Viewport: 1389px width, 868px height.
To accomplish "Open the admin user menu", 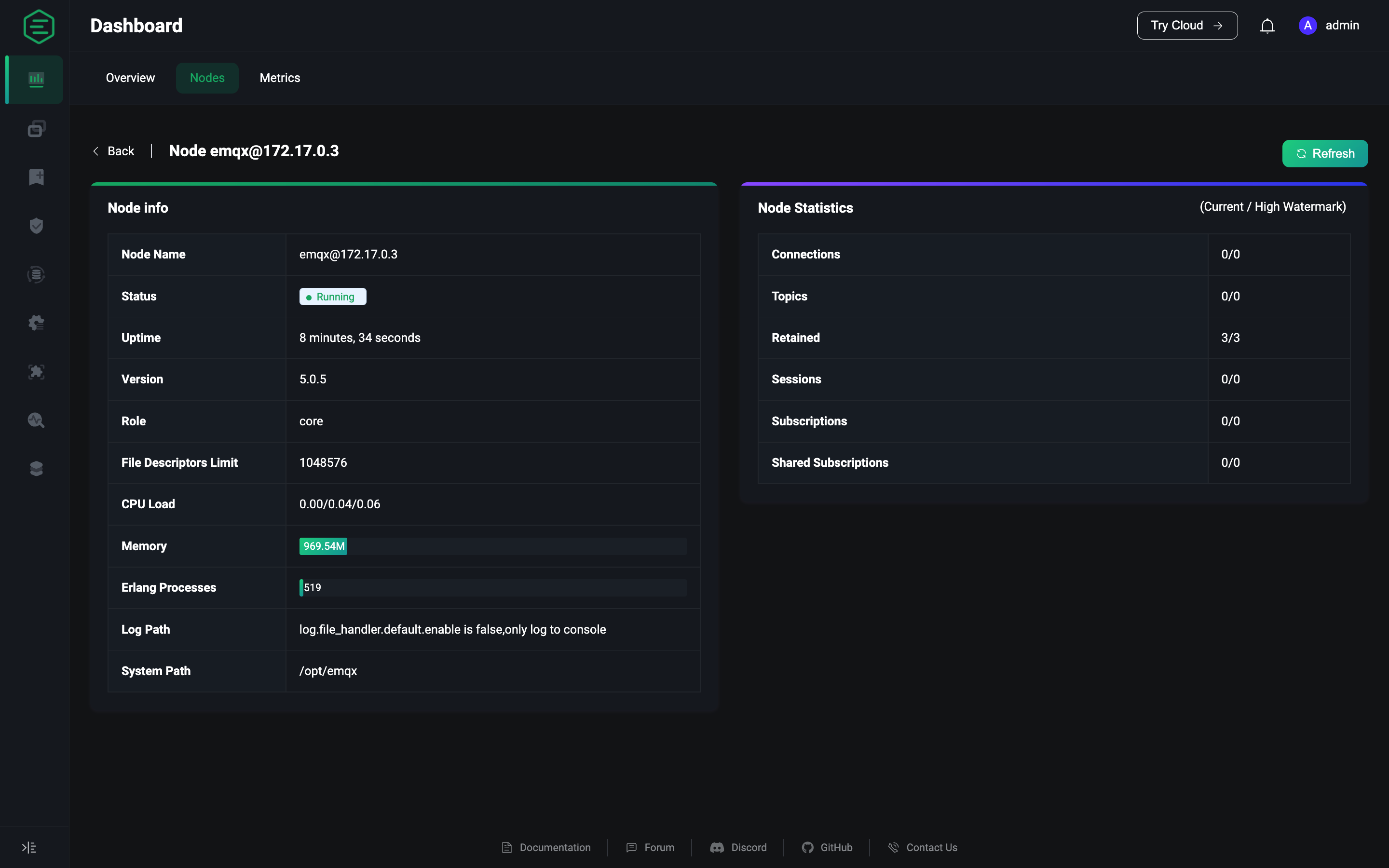I will pyautogui.click(x=1329, y=26).
